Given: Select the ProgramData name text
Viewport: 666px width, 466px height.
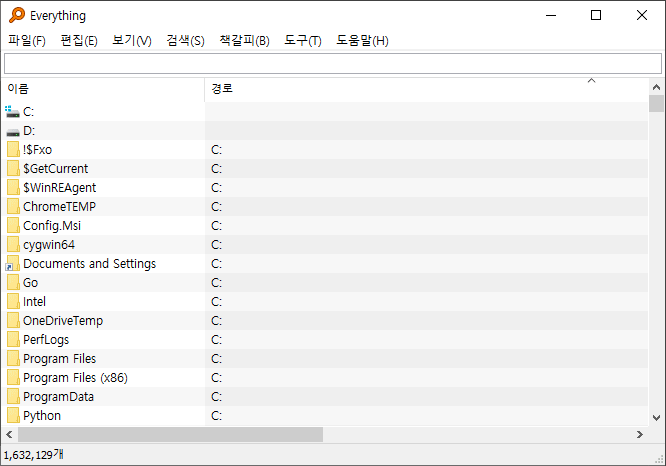Looking at the screenshot, I should (x=59, y=397).
